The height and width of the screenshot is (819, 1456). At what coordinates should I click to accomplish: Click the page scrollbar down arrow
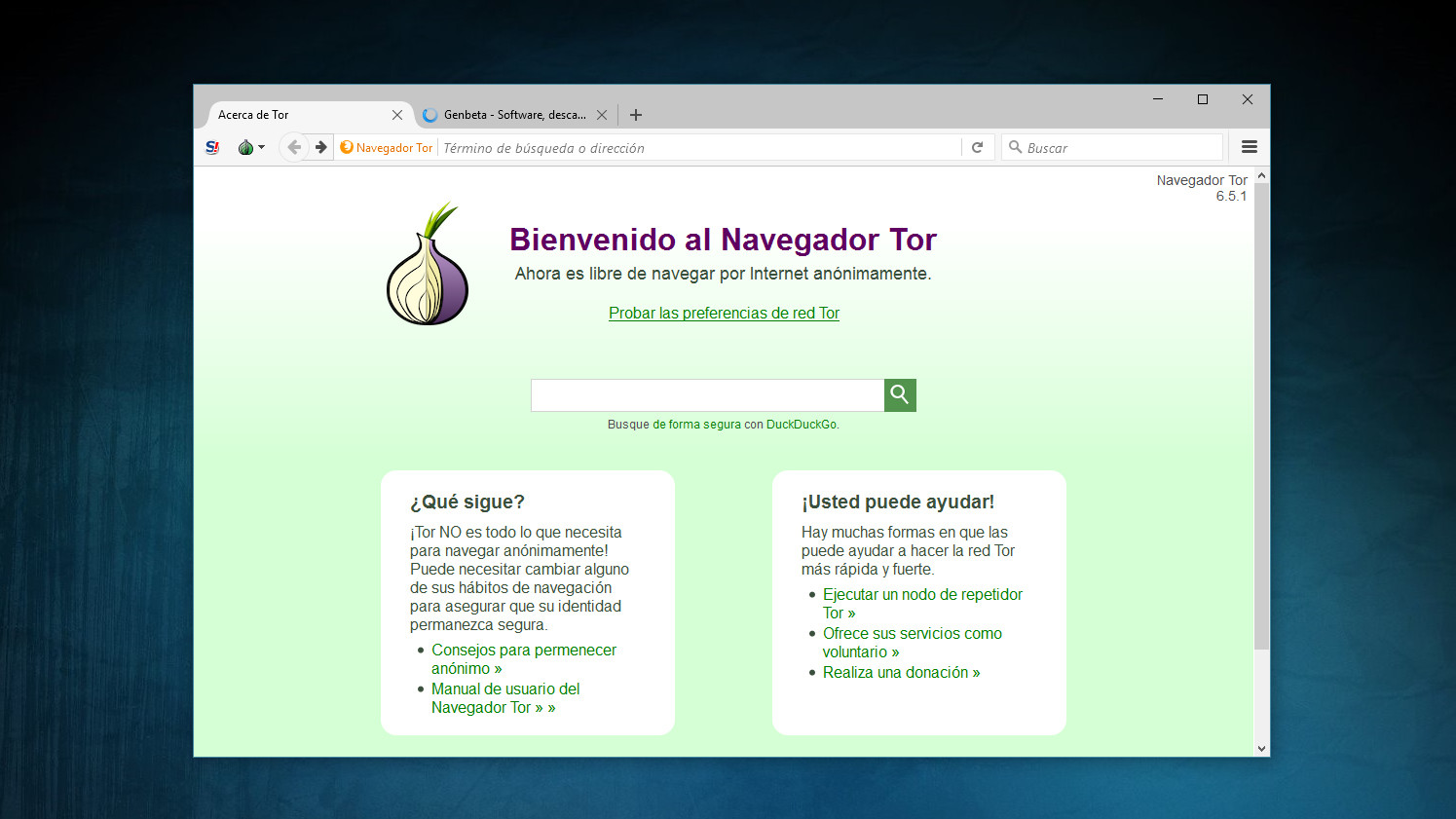click(x=1261, y=746)
